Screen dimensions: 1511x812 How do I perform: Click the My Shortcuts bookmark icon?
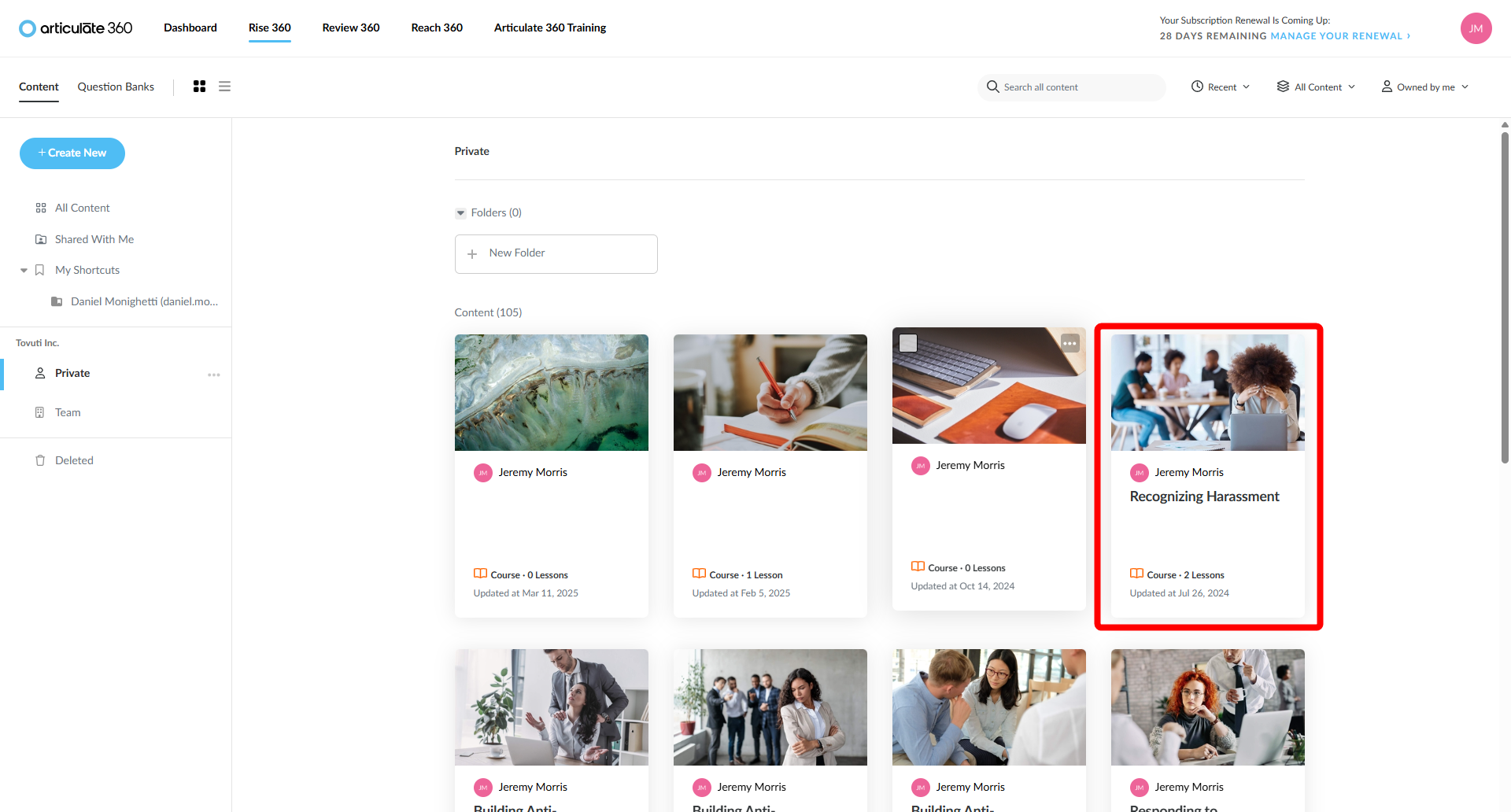click(x=40, y=270)
